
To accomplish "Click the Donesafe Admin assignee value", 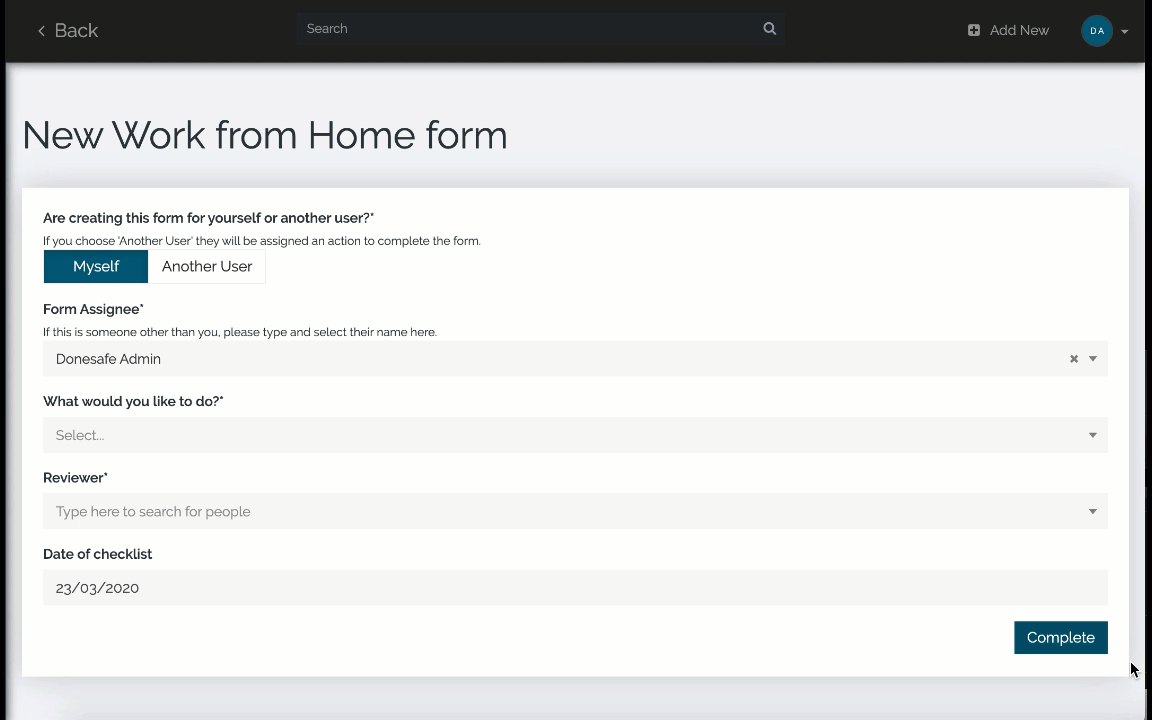I will [108, 359].
